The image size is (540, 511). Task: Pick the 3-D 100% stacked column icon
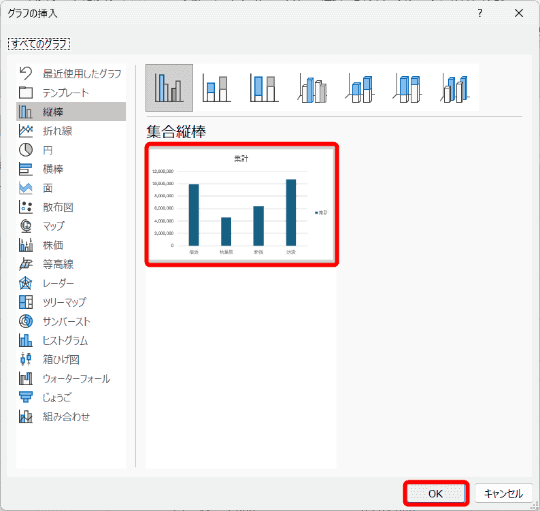[407, 88]
